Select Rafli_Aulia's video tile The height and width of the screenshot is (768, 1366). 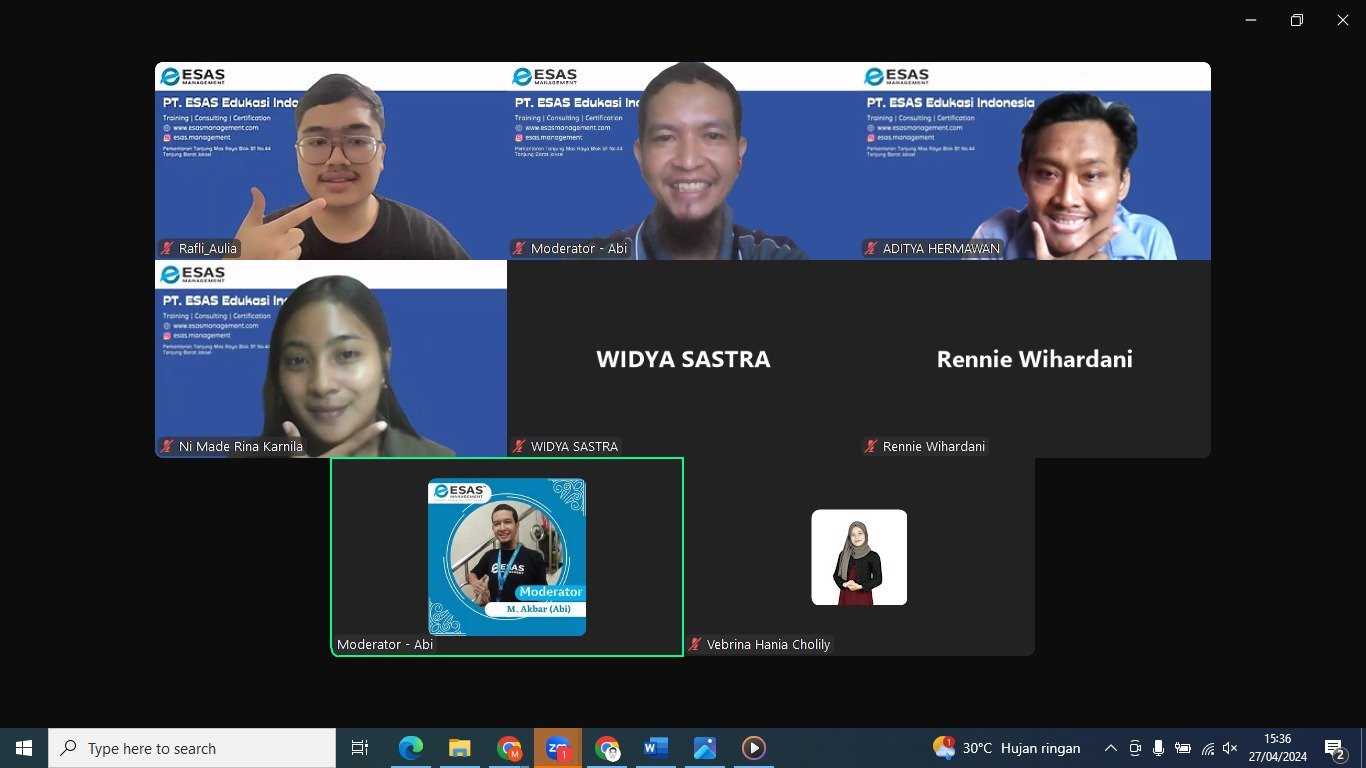point(331,161)
